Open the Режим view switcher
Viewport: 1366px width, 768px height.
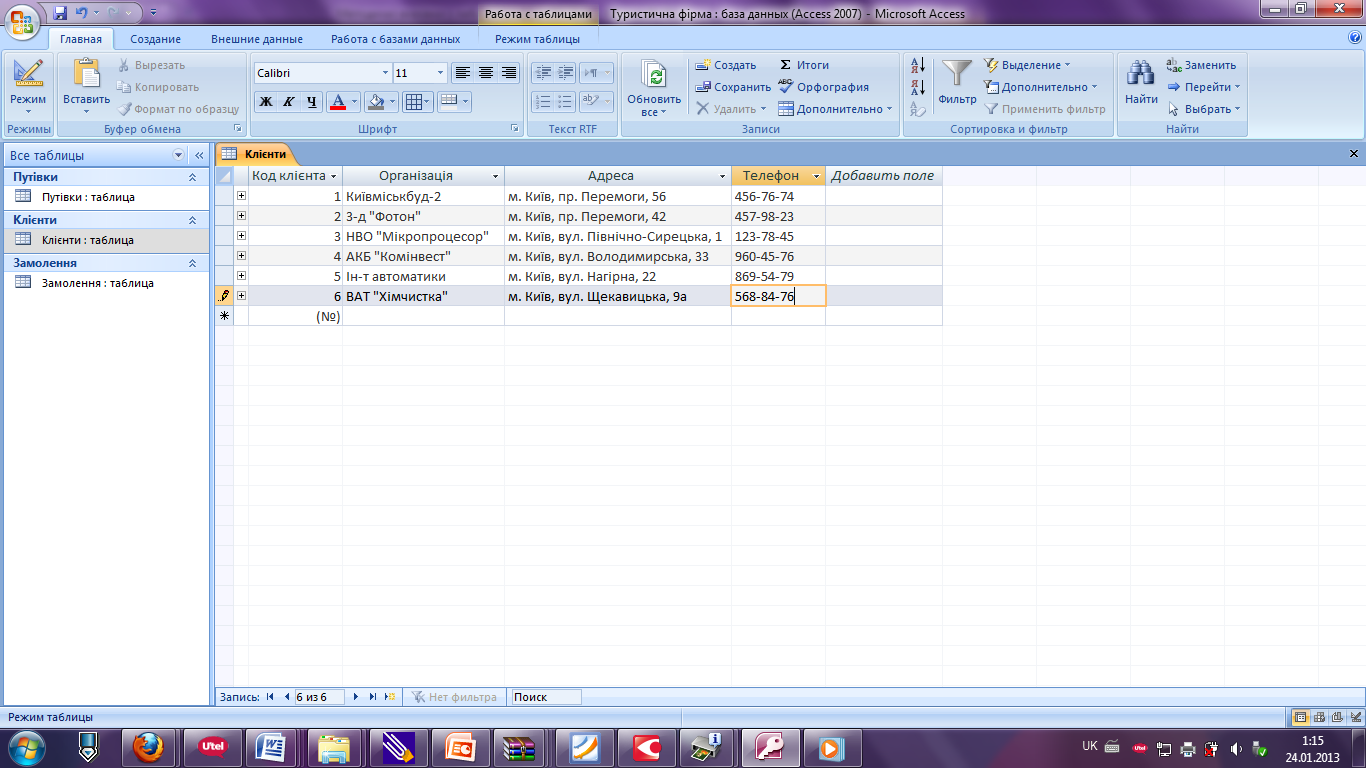(x=28, y=87)
